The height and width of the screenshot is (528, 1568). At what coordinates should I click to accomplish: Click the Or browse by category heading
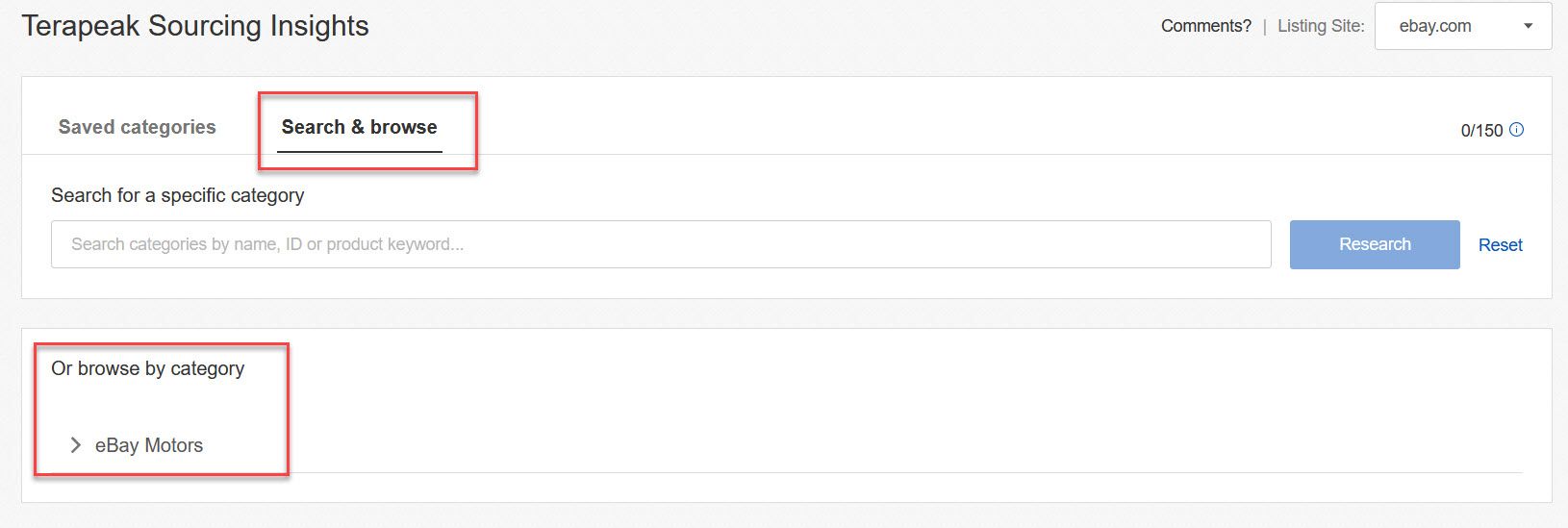(x=147, y=368)
